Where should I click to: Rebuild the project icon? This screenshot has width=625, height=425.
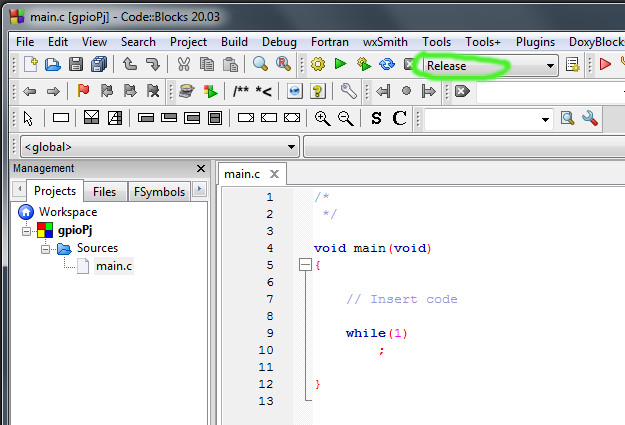387,64
